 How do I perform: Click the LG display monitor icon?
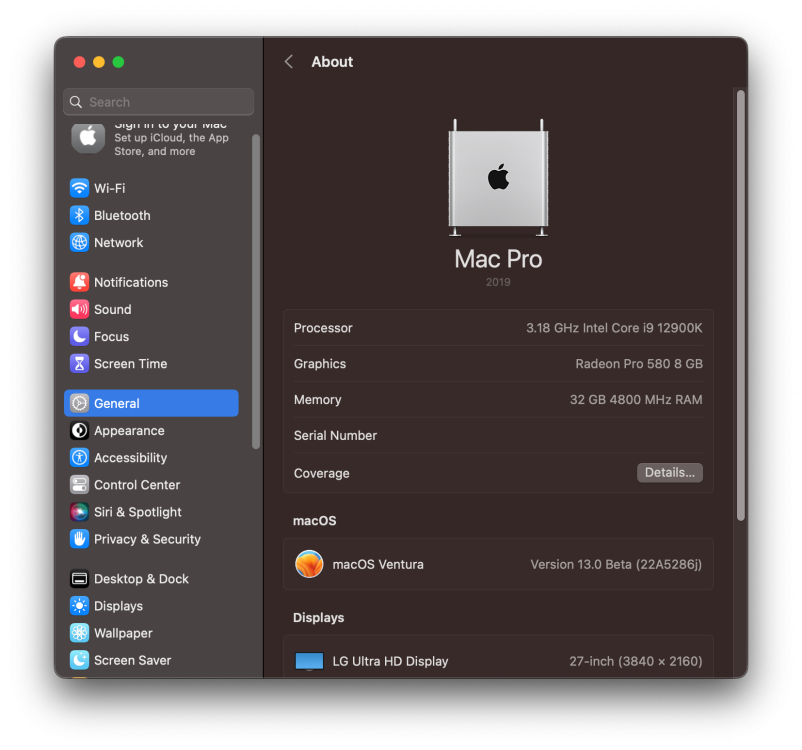(x=309, y=661)
